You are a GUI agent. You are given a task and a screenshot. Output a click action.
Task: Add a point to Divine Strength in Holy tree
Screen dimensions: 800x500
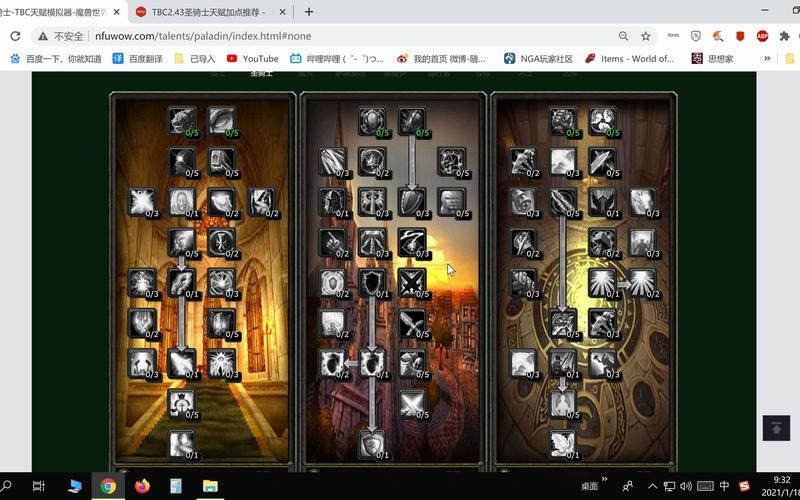click(x=182, y=120)
